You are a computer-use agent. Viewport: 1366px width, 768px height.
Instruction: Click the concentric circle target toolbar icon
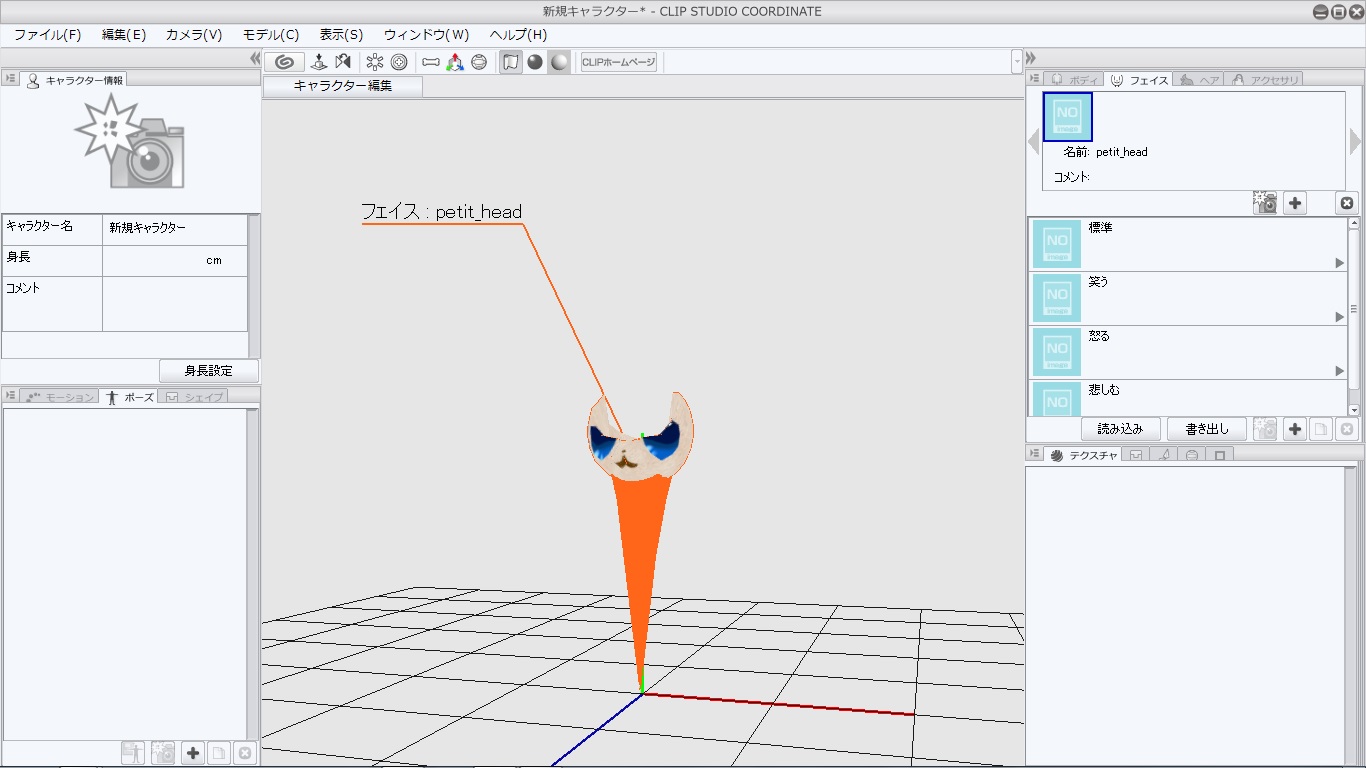(399, 62)
